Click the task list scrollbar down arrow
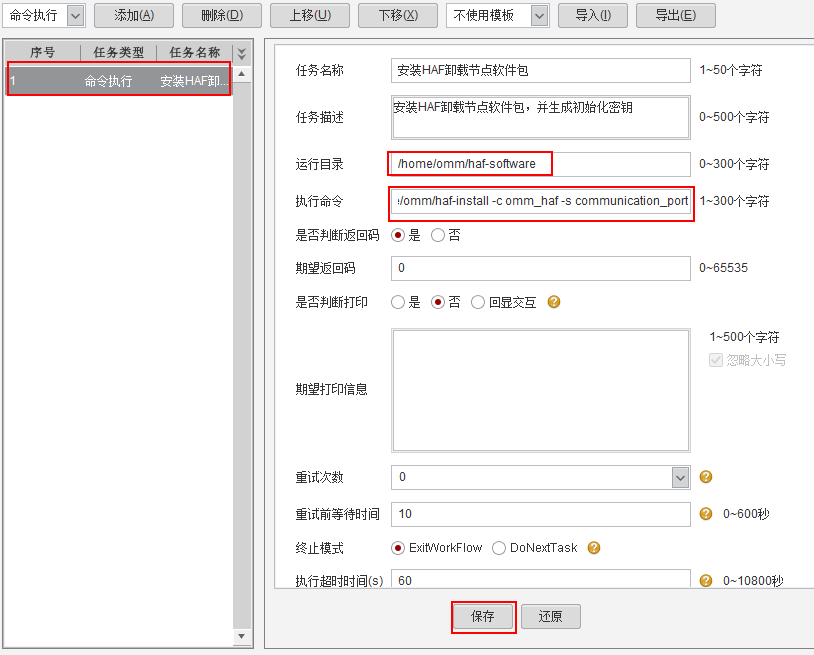The height and width of the screenshot is (655, 814). 241,636
